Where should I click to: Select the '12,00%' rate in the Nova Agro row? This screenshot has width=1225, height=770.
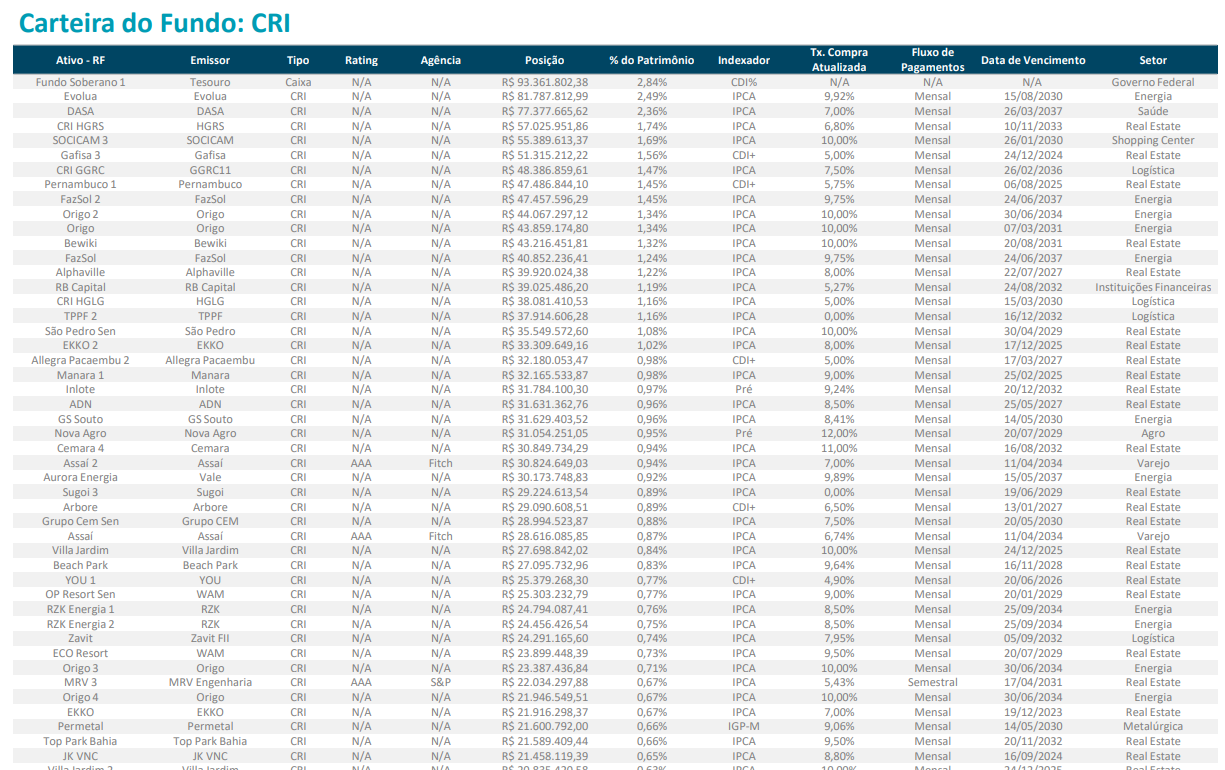[x=839, y=433]
